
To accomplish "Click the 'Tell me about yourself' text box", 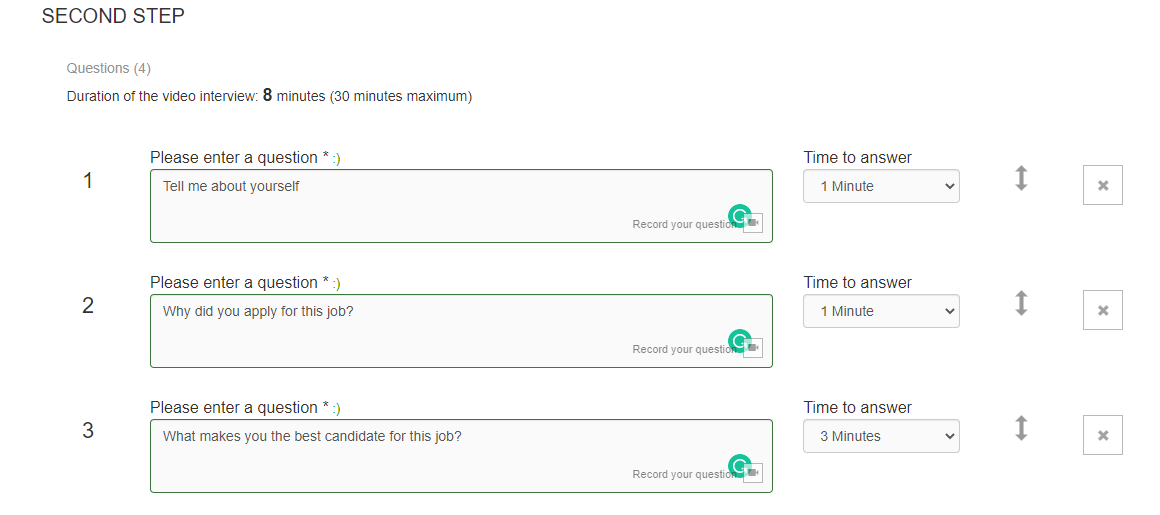I will [461, 206].
